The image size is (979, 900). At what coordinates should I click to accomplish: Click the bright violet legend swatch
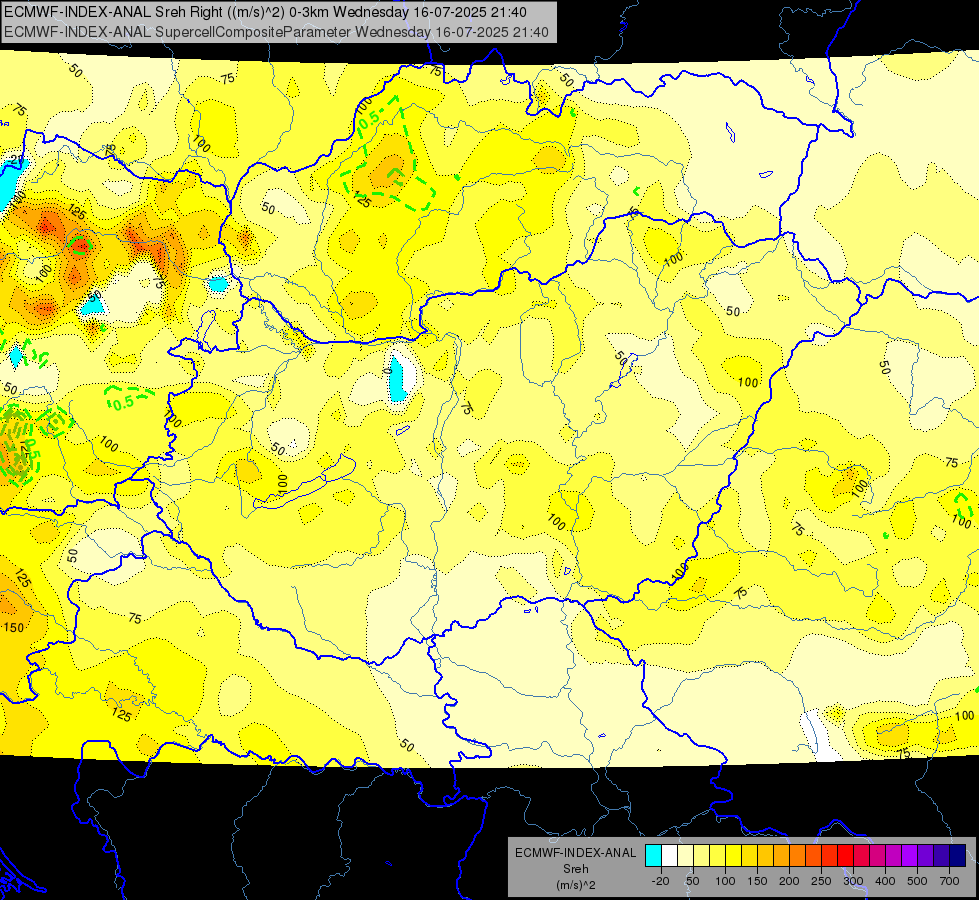point(910,855)
